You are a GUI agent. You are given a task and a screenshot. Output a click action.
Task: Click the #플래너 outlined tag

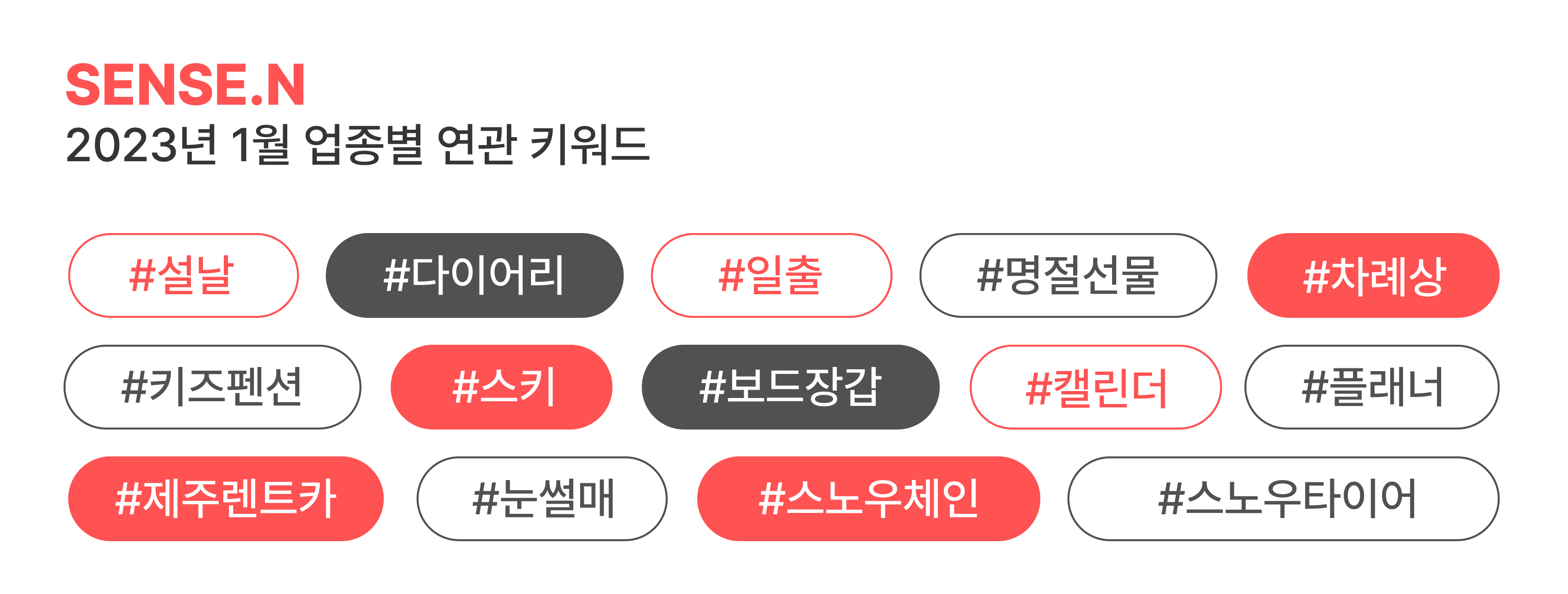coord(1372,387)
